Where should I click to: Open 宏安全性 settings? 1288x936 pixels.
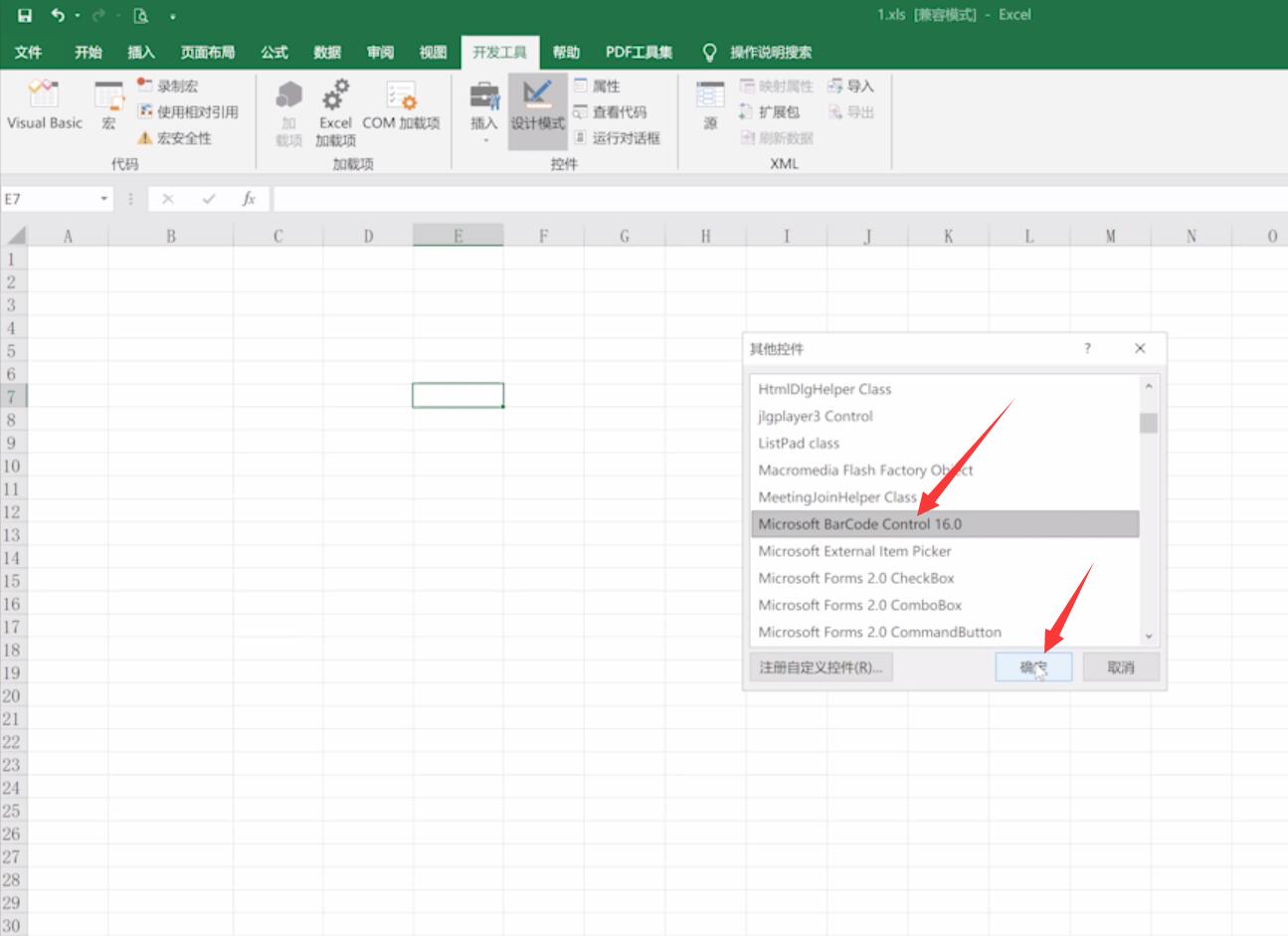[175, 138]
